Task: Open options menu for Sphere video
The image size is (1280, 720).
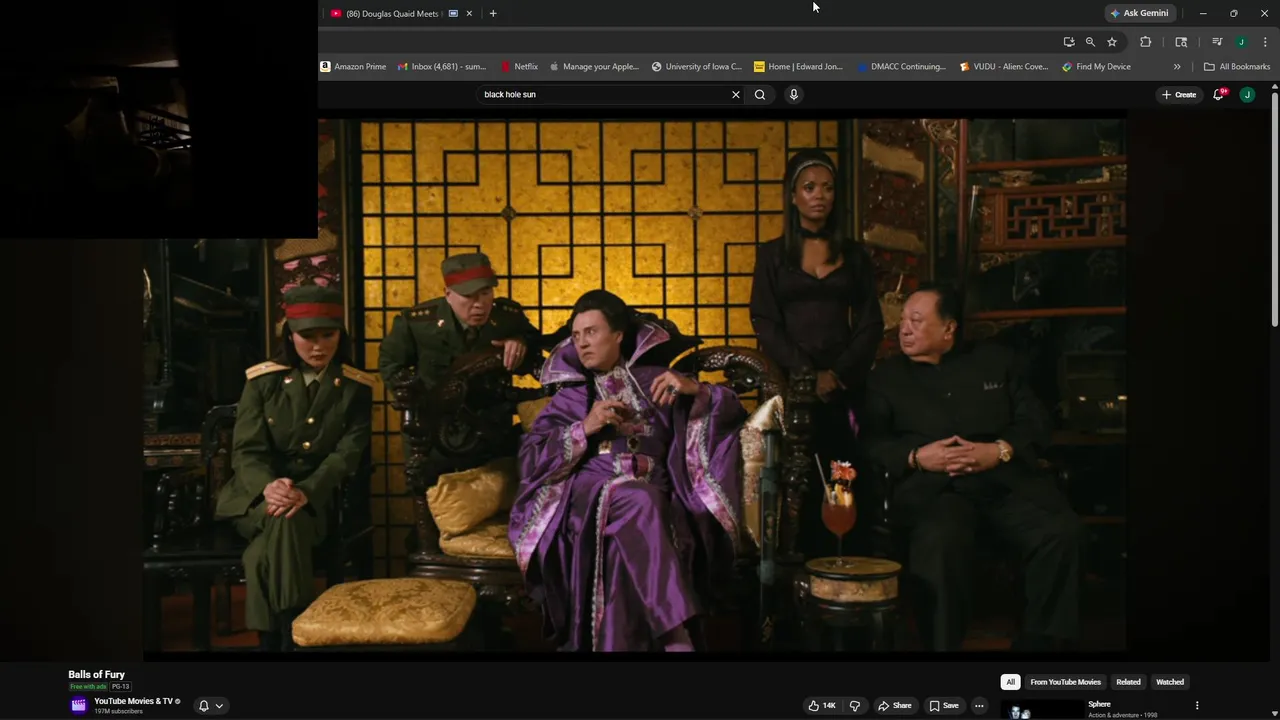Action: pos(1197,706)
